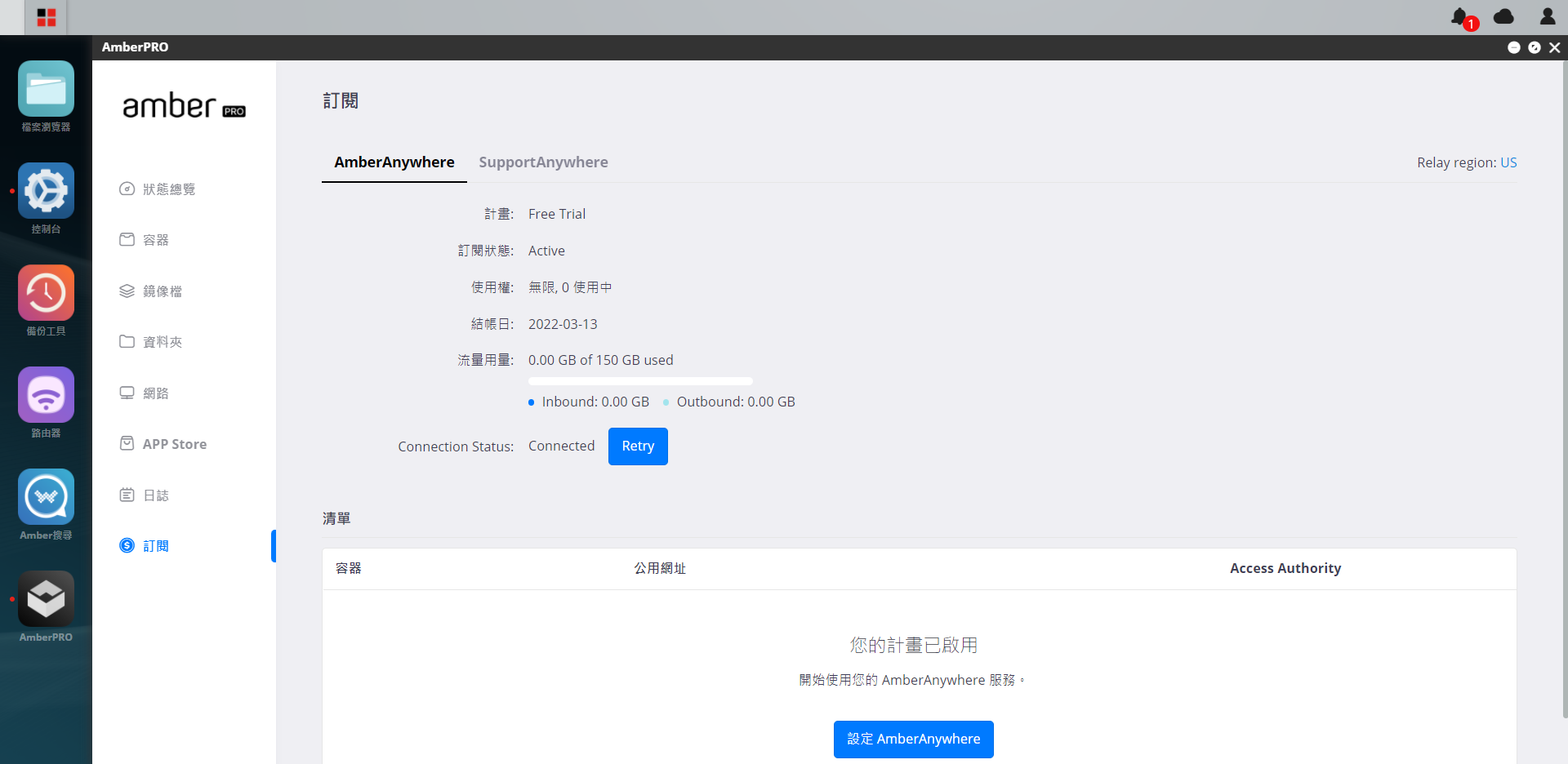Viewport: 1568px width, 764px height.
Task: Click the amber PRO logo
Action: coord(184,106)
